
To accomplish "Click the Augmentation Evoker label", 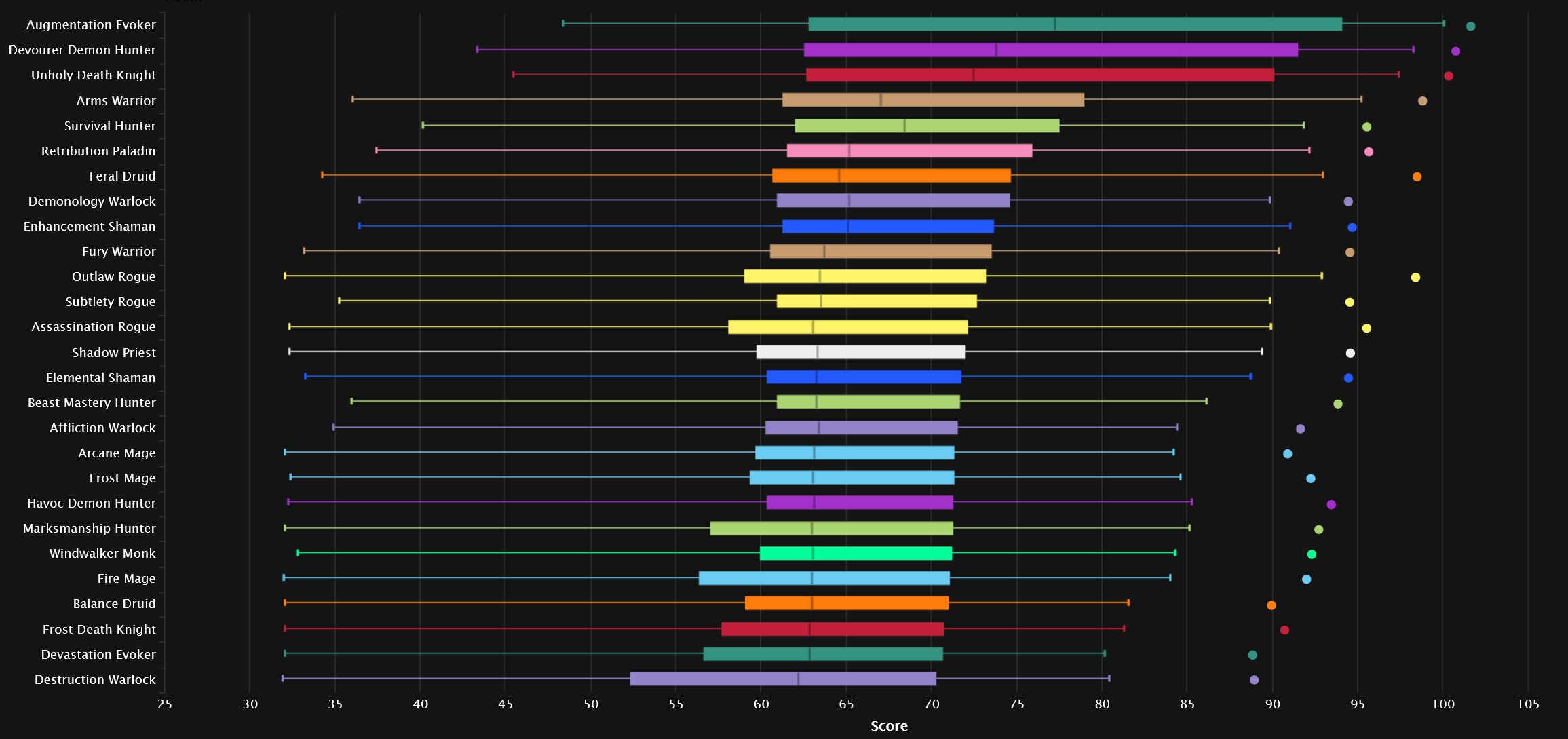I will tap(91, 25).
